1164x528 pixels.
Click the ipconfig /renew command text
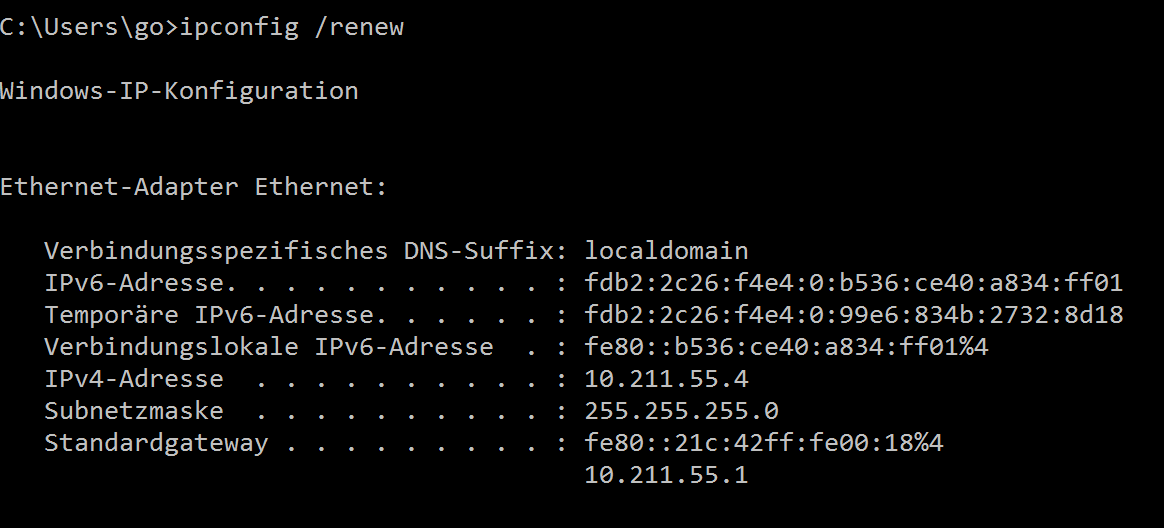pos(292,27)
